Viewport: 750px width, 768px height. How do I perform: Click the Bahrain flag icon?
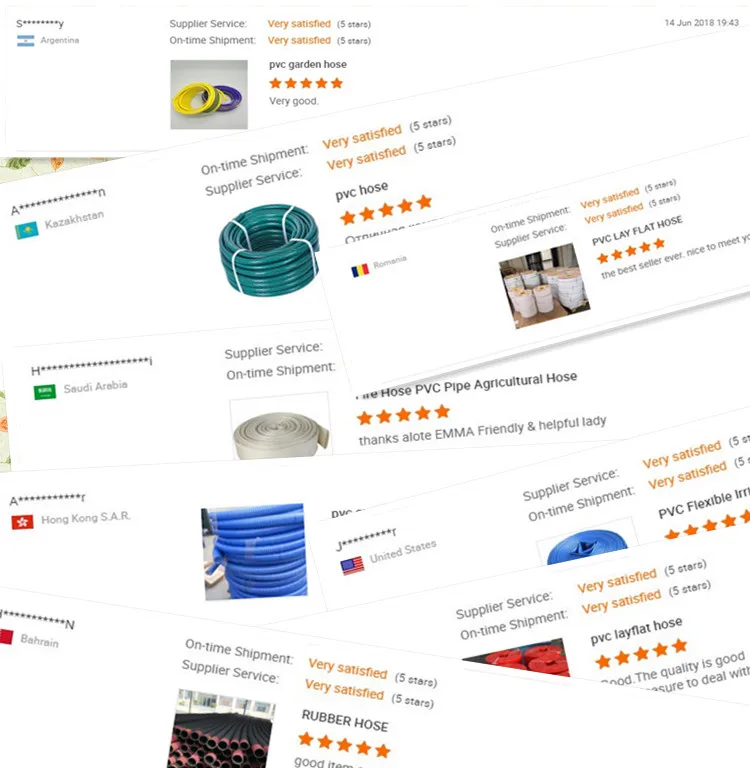[x=6, y=637]
